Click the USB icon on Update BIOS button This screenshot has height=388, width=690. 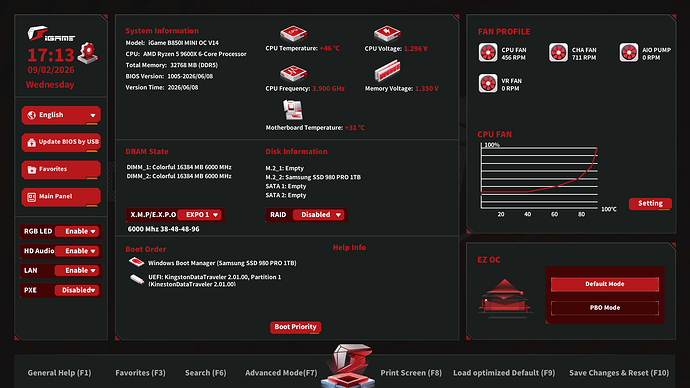pyautogui.click(x=31, y=143)
